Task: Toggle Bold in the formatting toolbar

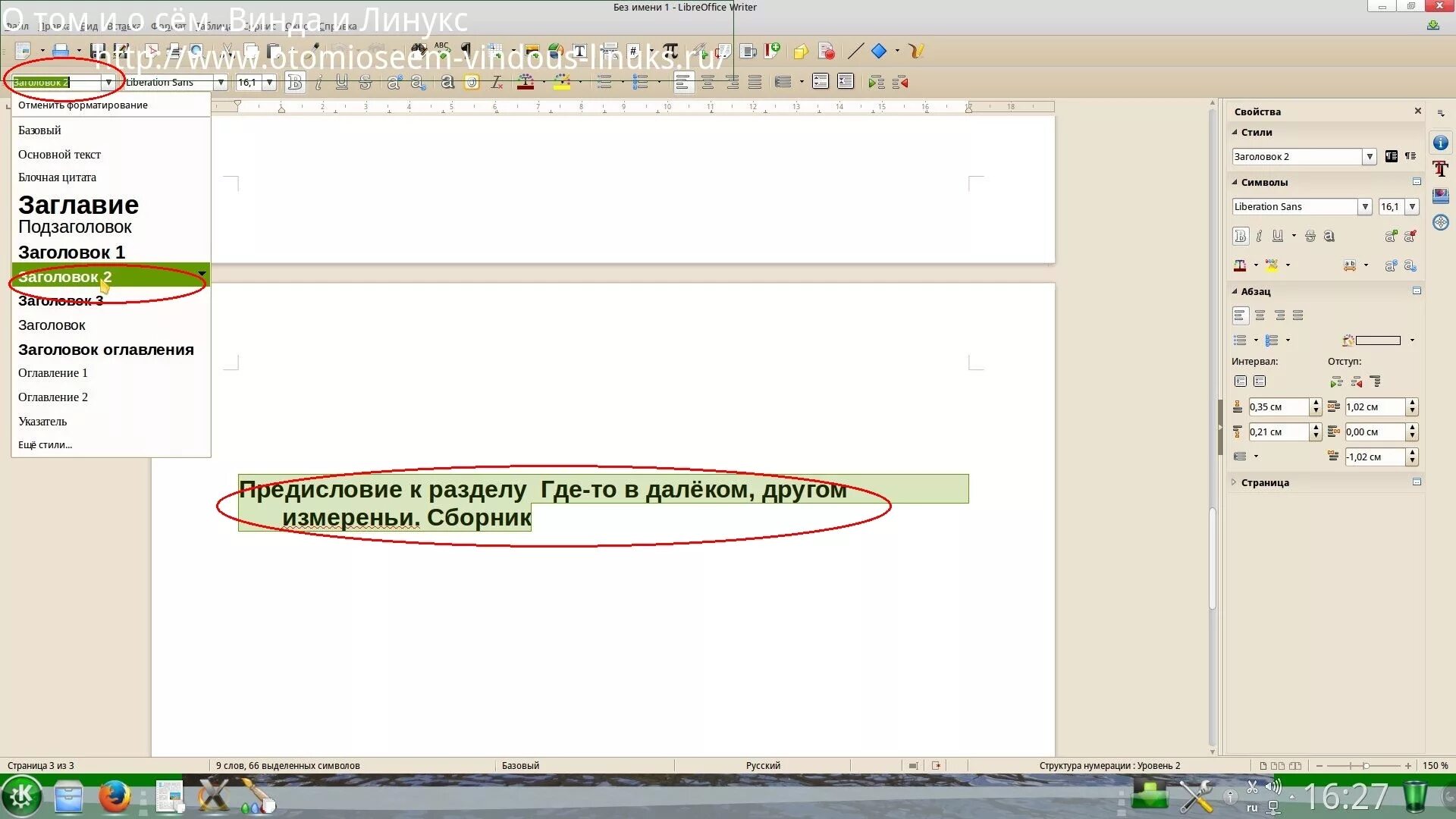Action: 295,82
